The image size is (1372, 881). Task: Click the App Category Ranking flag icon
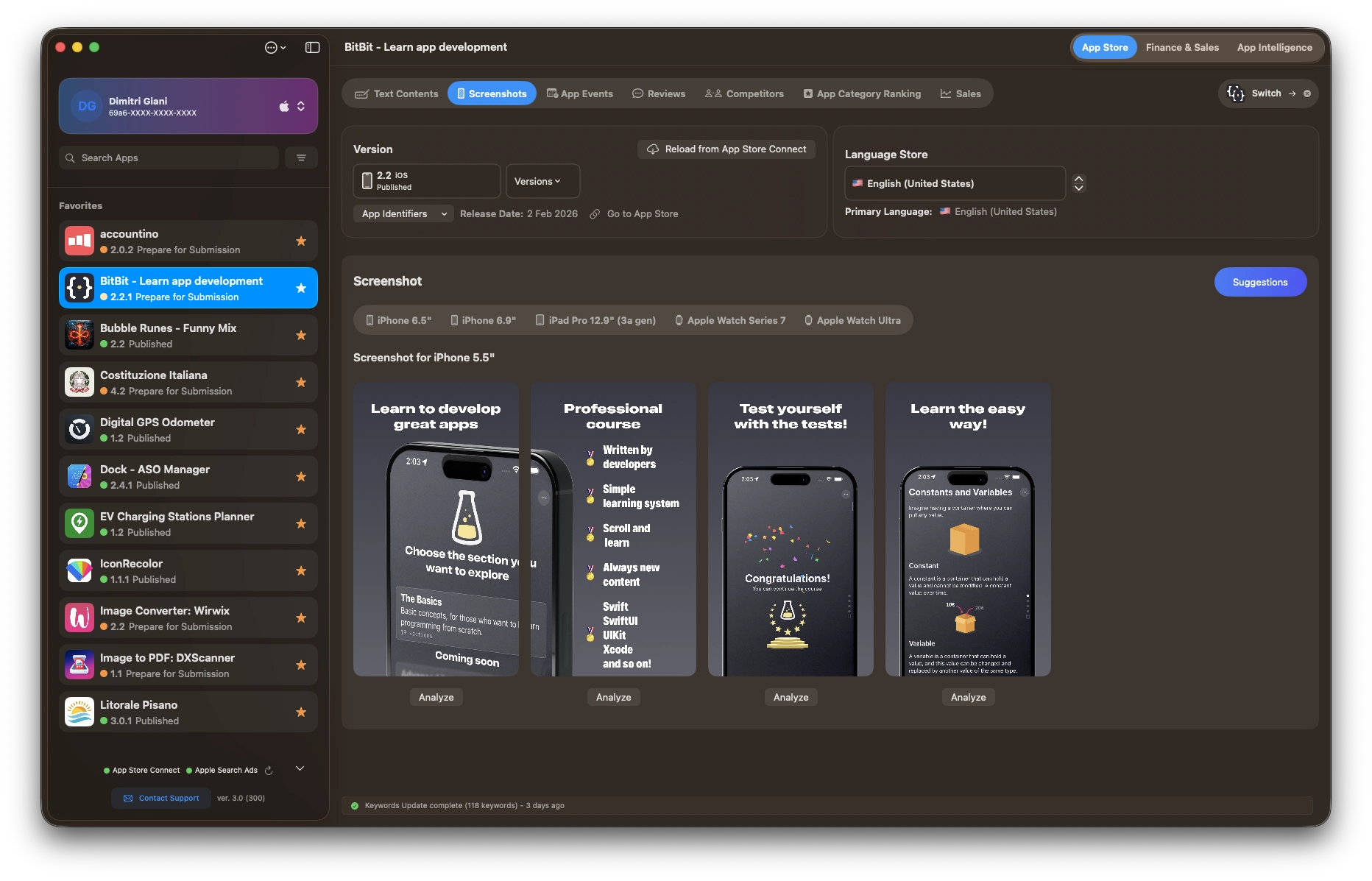tap(810, 93)
